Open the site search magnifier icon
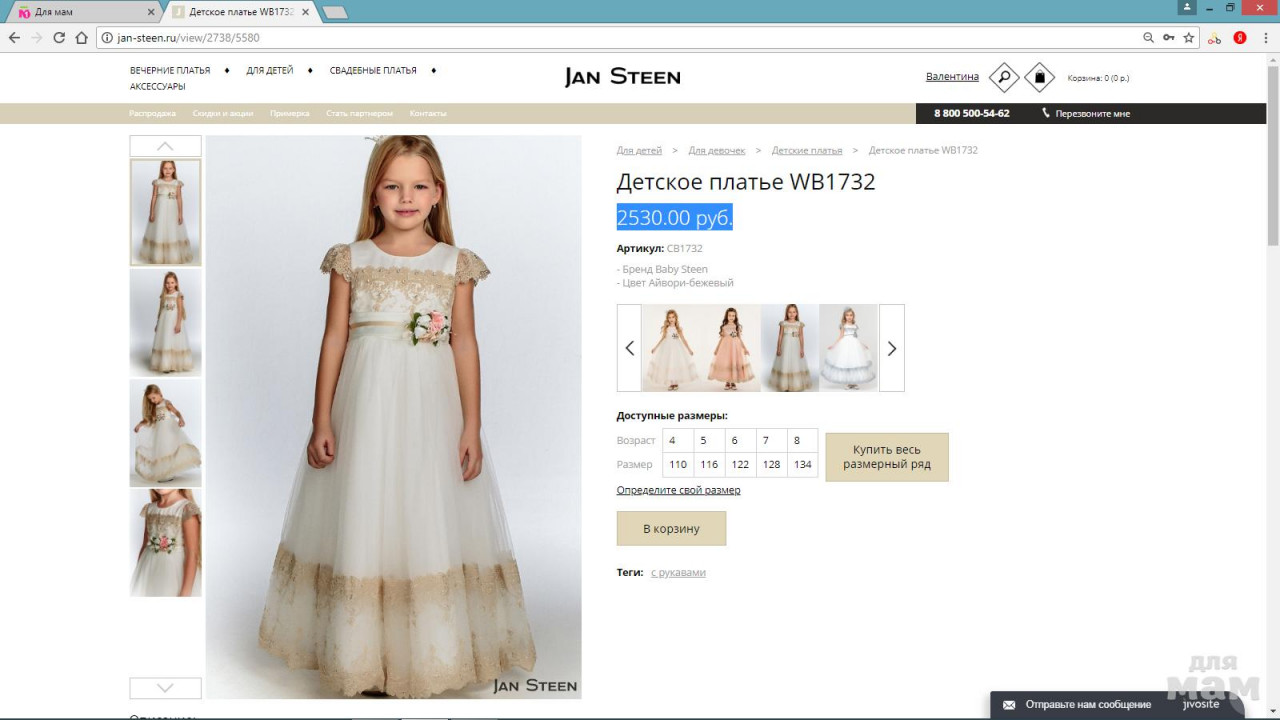This screenshot has width=1280, height=720. pyautogui.click(x=1004, y=77)
